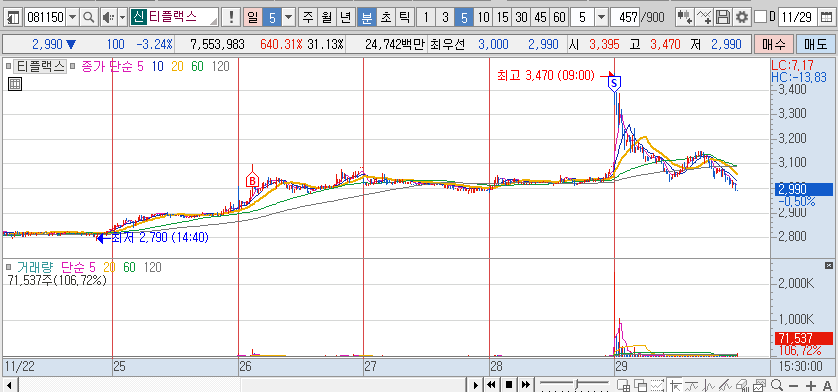Click the plus zoom in icon
The height and width of the screenshot is (392, 838).
point(811,386)
